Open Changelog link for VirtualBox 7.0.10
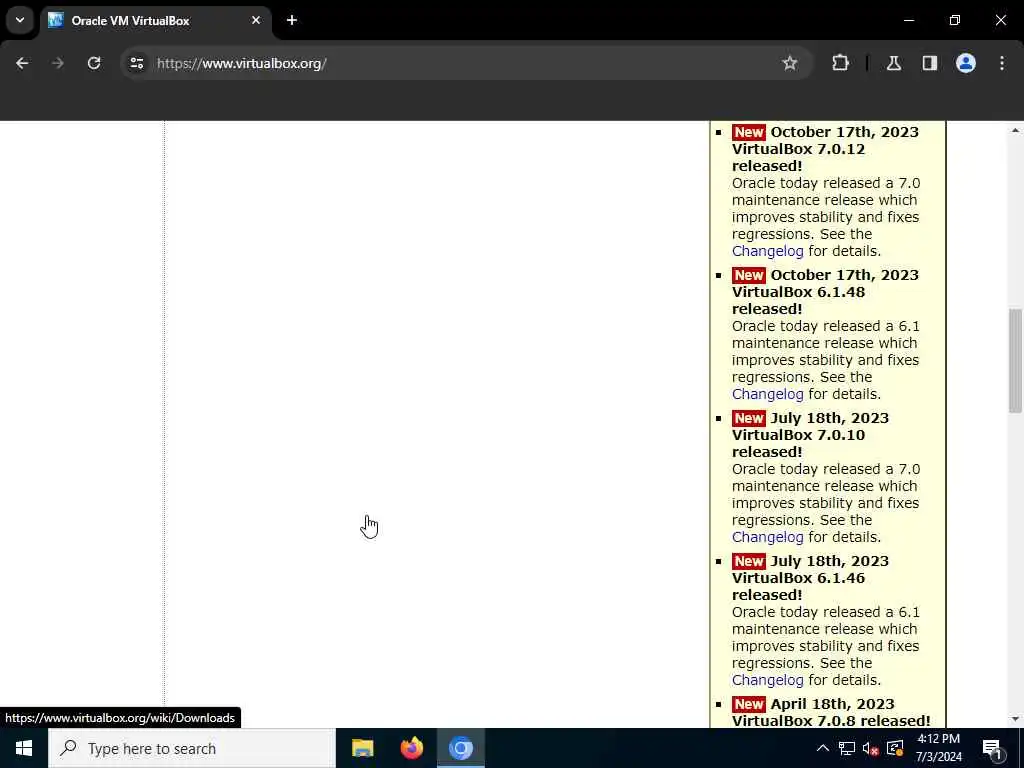This screenshot has height=768, width=1024. pos(767,537)
